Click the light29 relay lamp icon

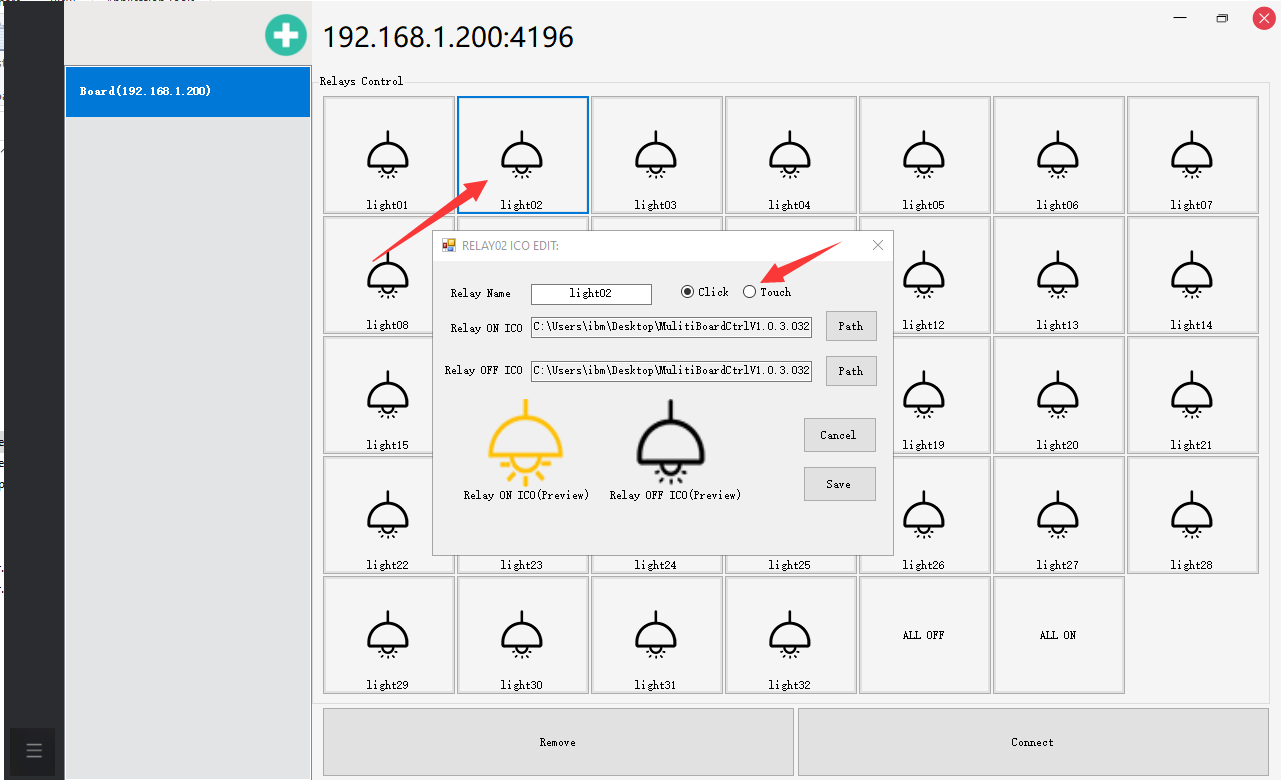coord(388,635)
